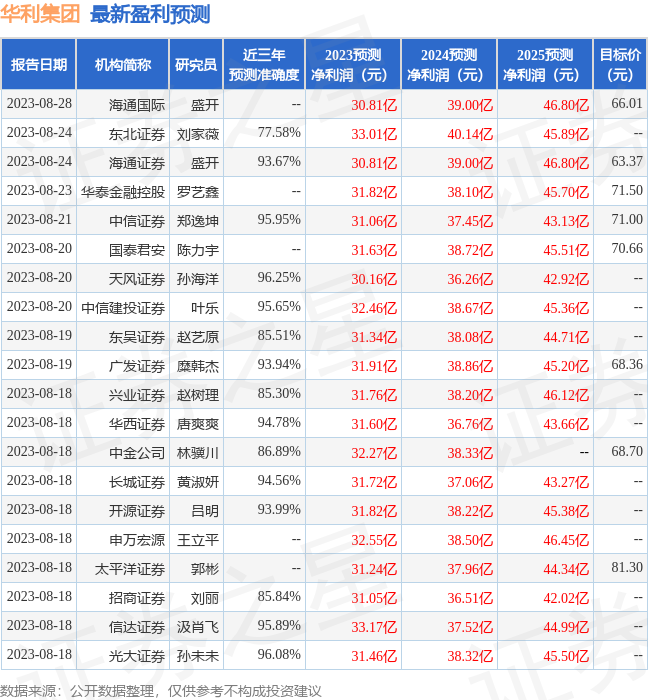648x700 pixels.
Task: Click accuracy value 96.25%
Action: coord(279,278)
